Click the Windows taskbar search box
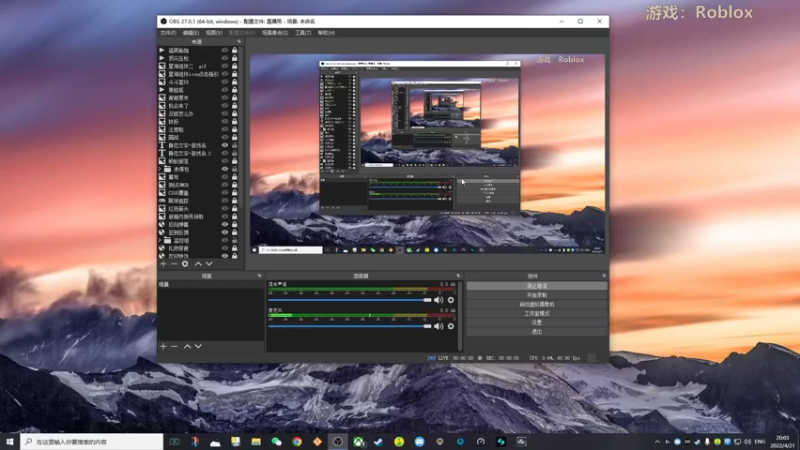This screenshot has width=800, height=450. 92,442
